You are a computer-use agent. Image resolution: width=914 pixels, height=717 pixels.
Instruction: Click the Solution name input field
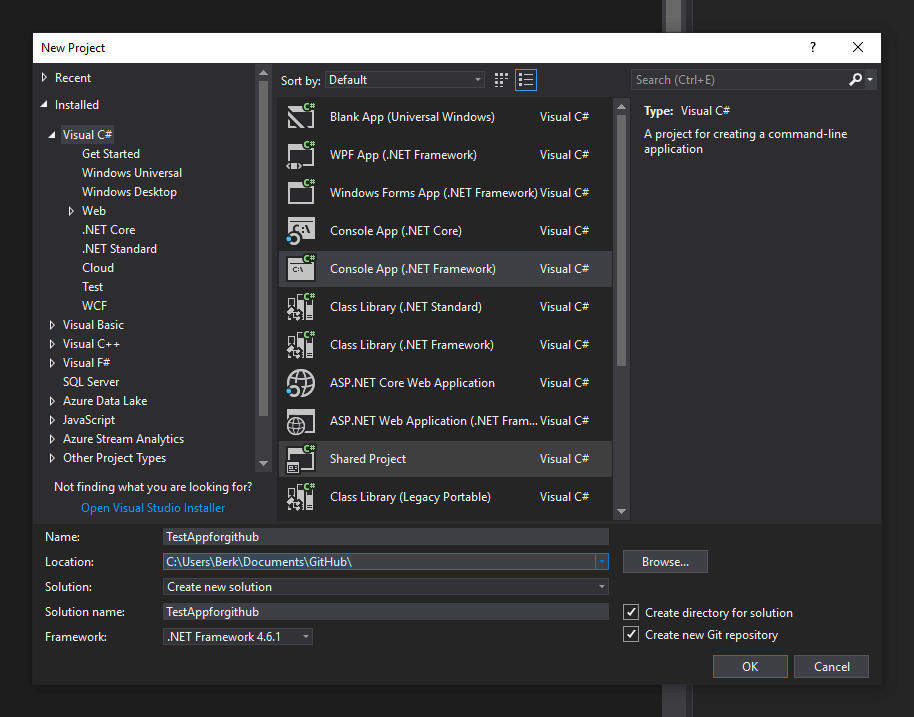pos(386,611)
